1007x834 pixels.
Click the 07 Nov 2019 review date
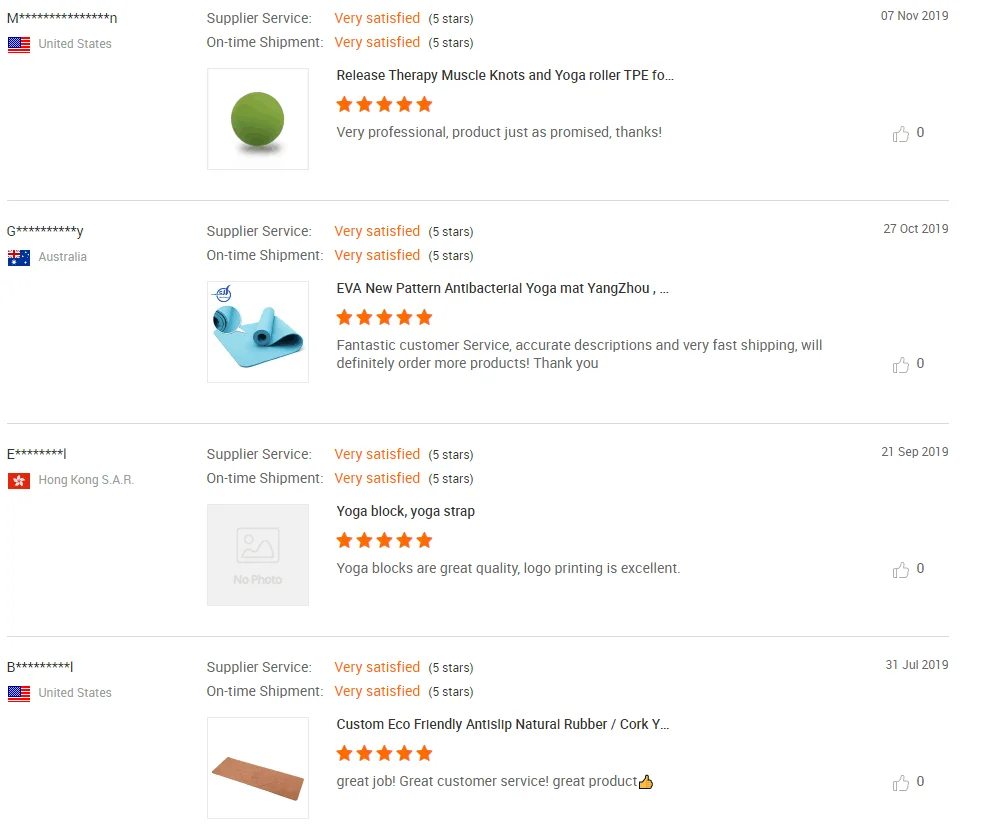click(914, 16)
